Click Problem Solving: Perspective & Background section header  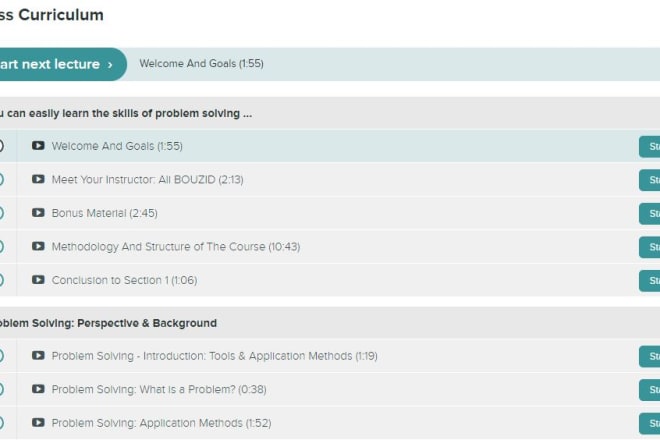click(108, 323)
